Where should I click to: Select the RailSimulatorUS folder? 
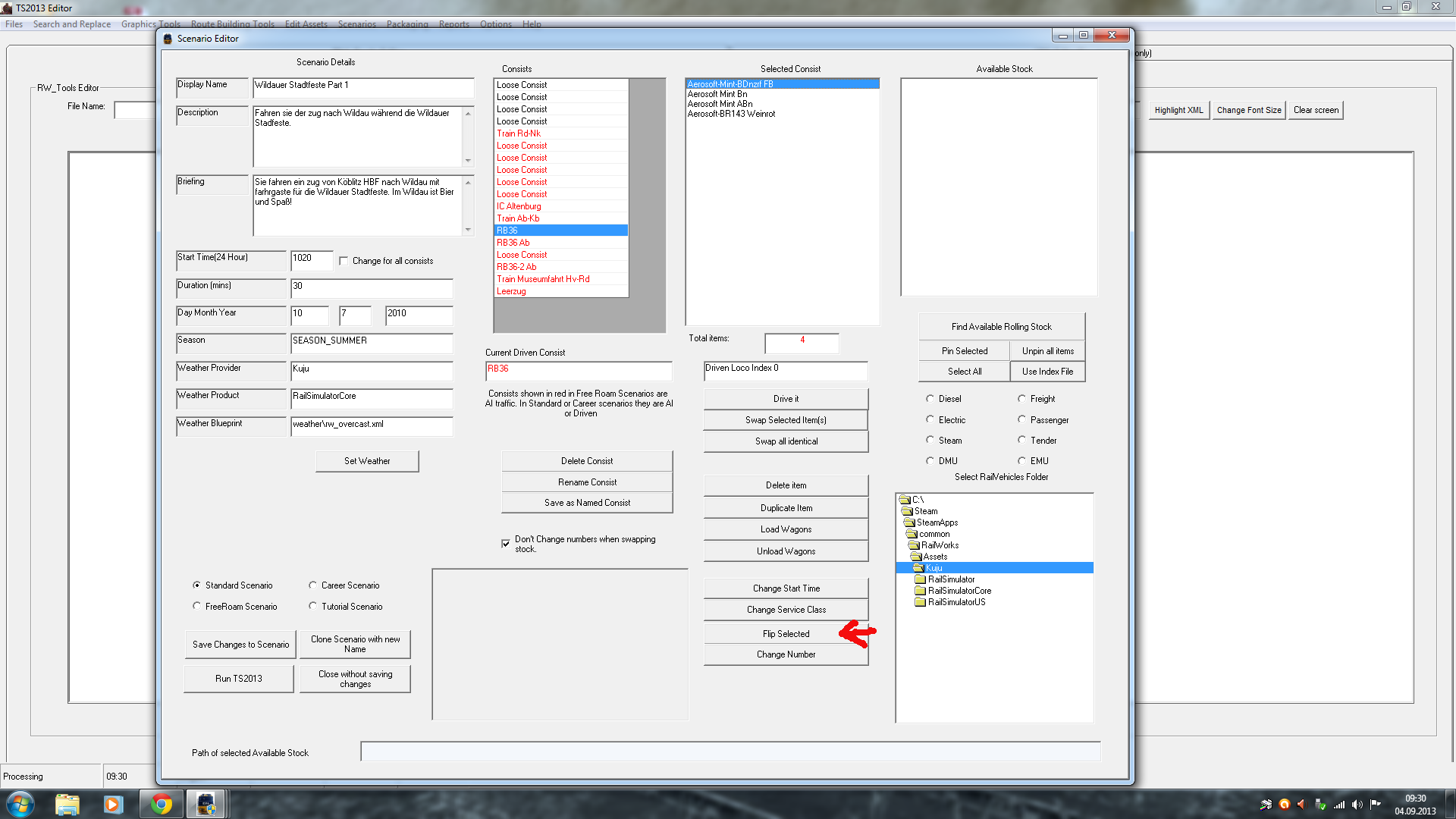click(x=956, y=602)
